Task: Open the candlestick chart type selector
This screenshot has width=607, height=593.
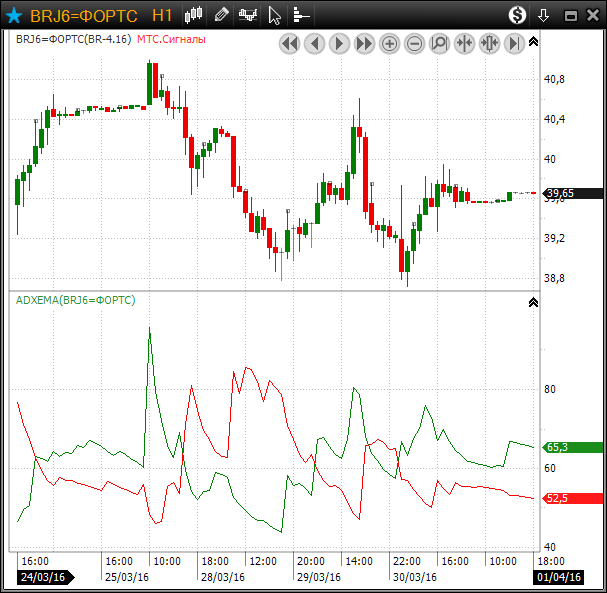Action: [x=195, y=15]
